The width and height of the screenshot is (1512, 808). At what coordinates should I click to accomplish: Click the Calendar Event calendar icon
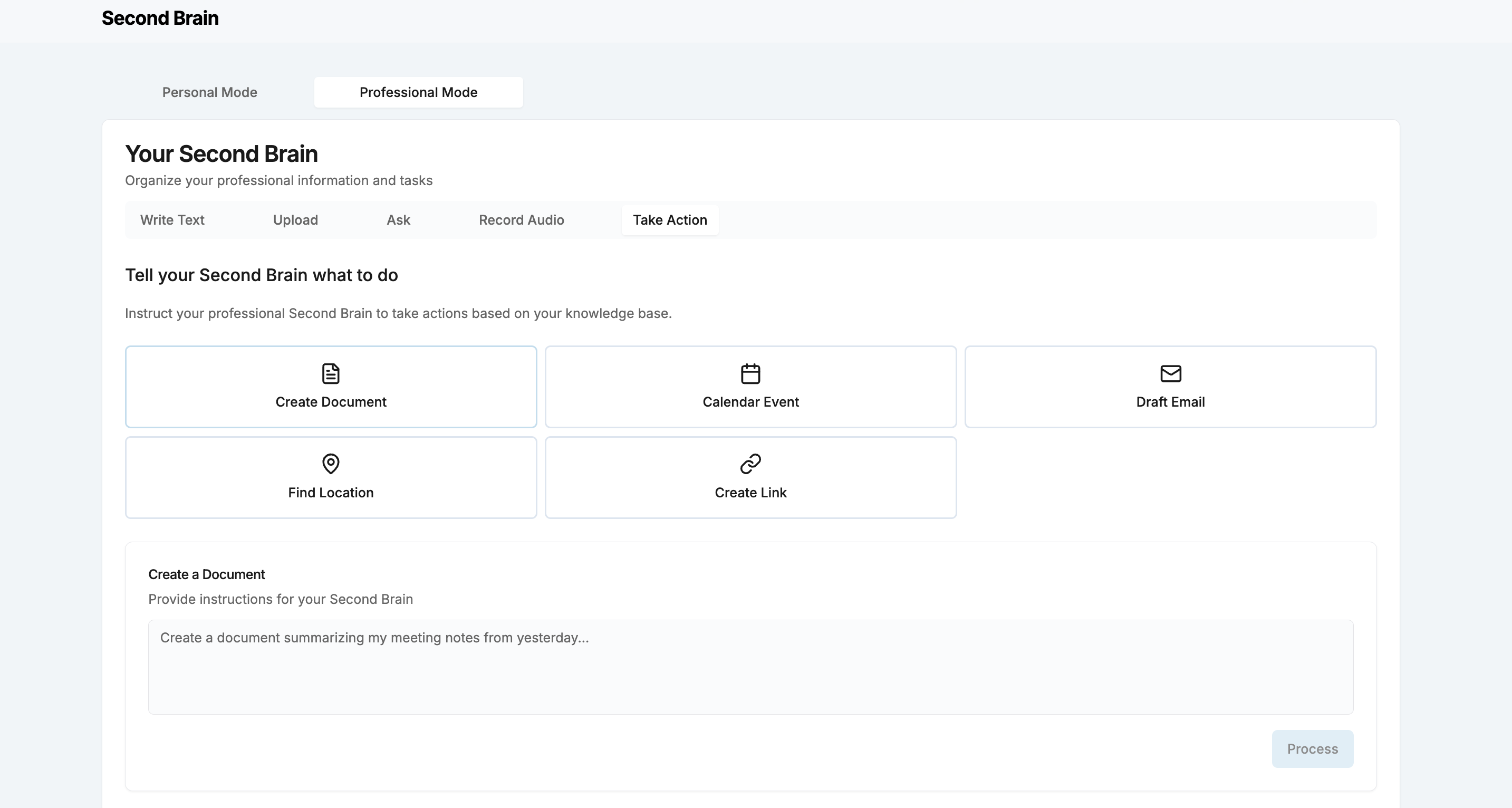[750, 373]
